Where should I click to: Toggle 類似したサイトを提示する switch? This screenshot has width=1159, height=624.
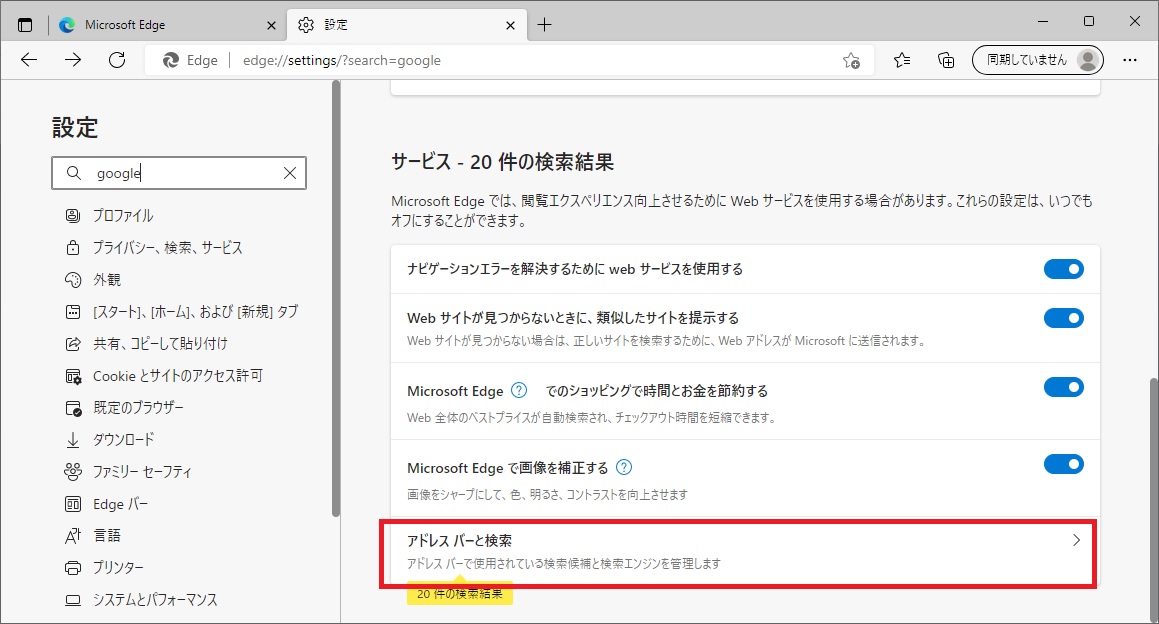(1064, 318)
